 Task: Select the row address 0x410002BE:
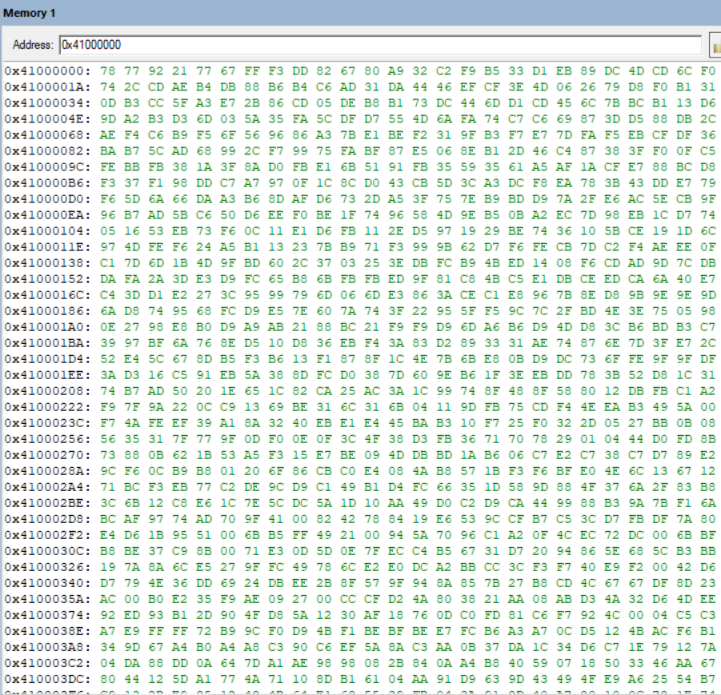point(48,503)
